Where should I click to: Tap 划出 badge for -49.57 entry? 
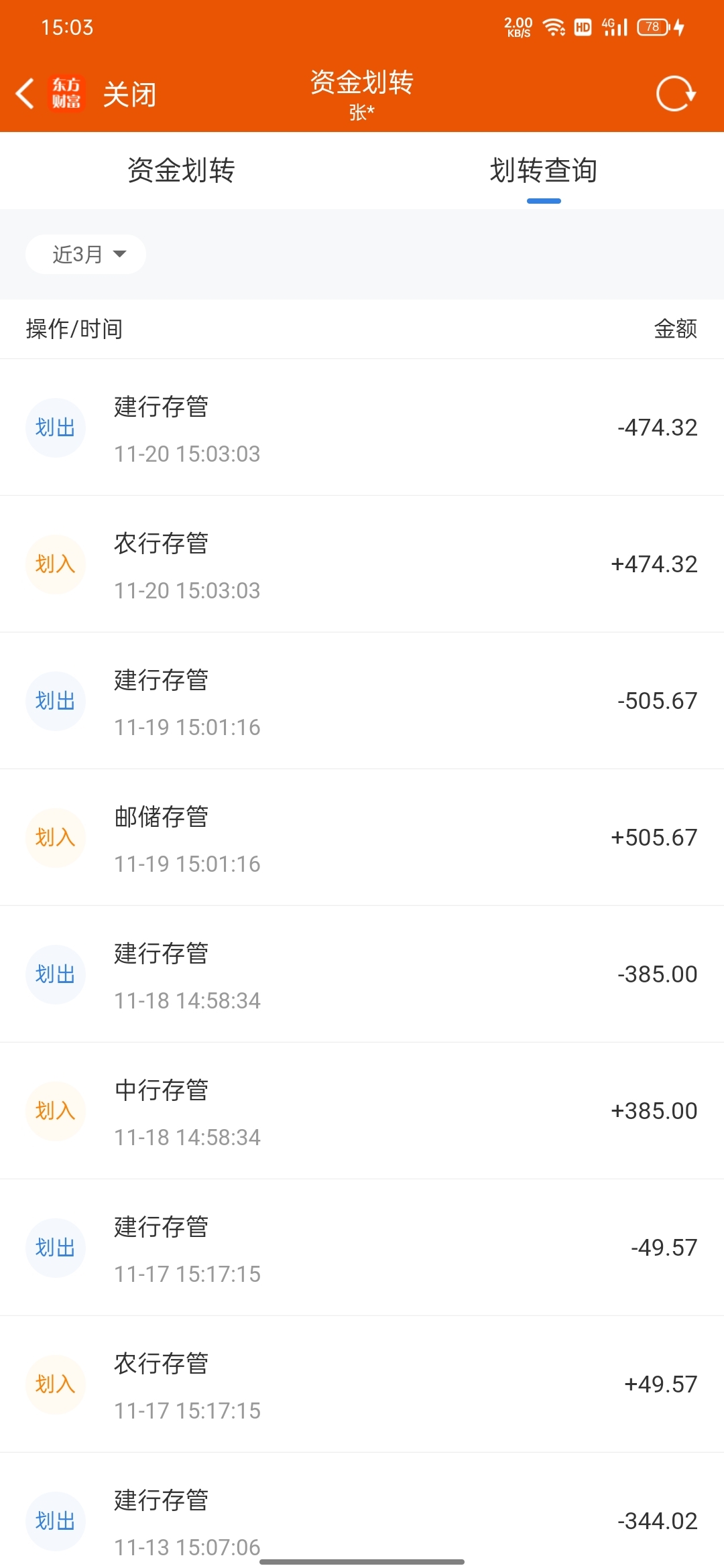55,1248
